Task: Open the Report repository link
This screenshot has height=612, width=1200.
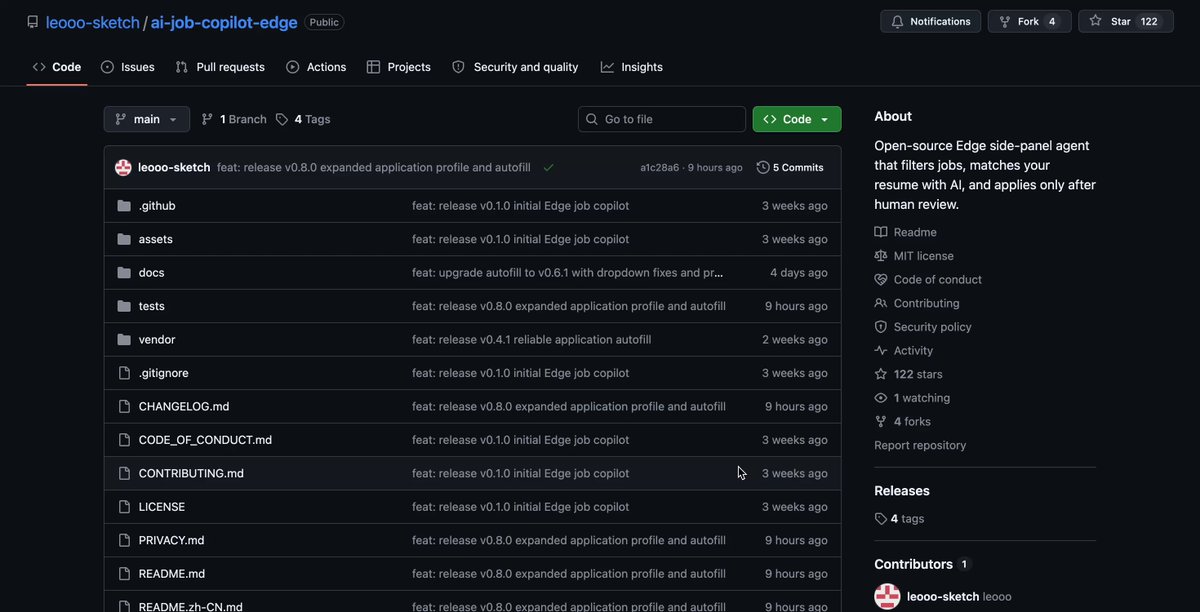Action: (x=920, y=445)
